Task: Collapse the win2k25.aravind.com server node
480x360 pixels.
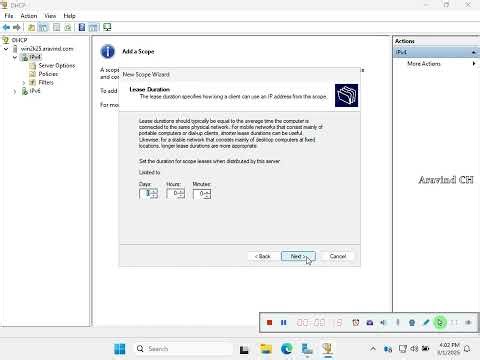Action: click(6, 49)
